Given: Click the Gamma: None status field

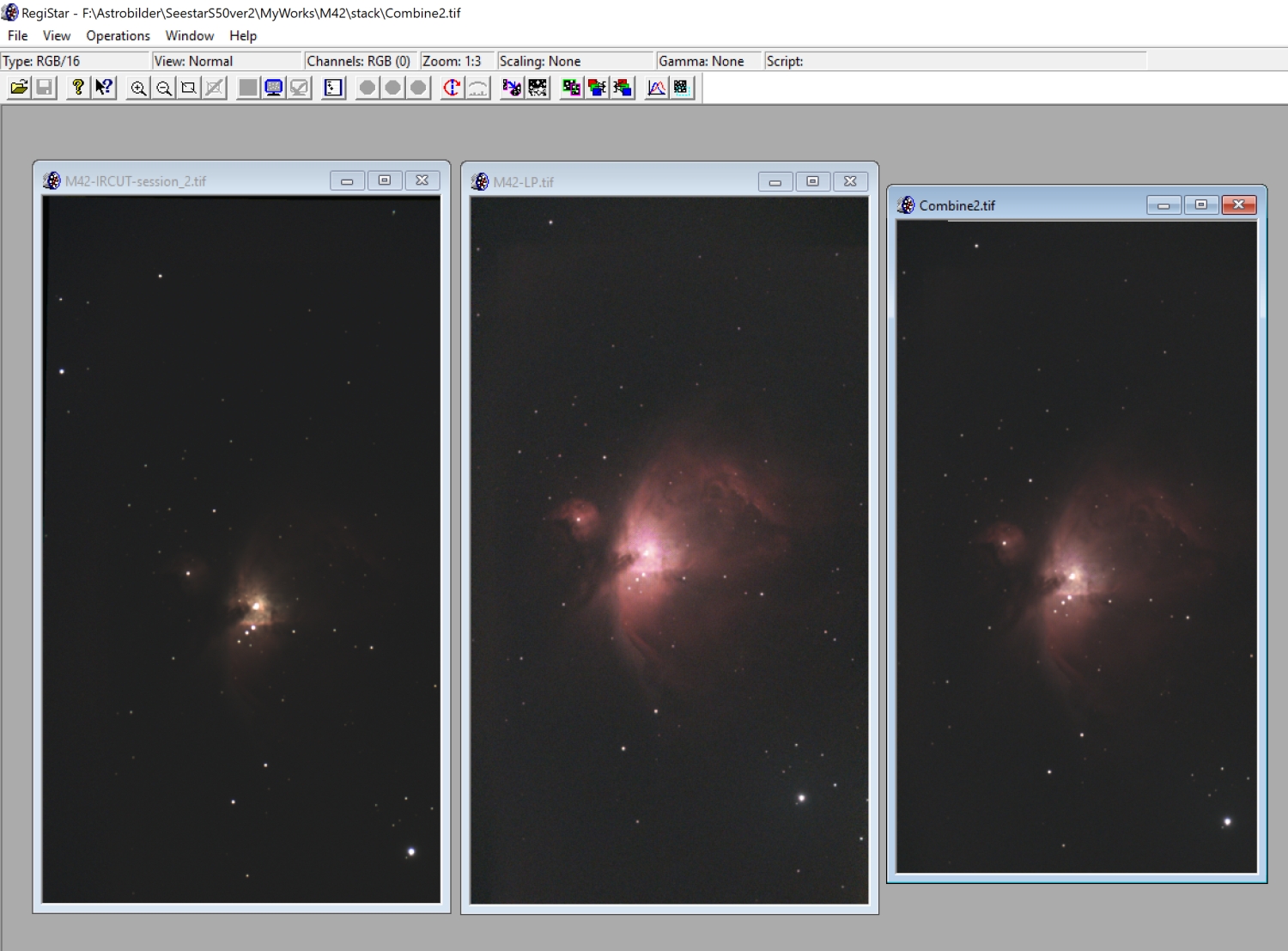Looking at the screenshot, I should [x=710, y=61].
